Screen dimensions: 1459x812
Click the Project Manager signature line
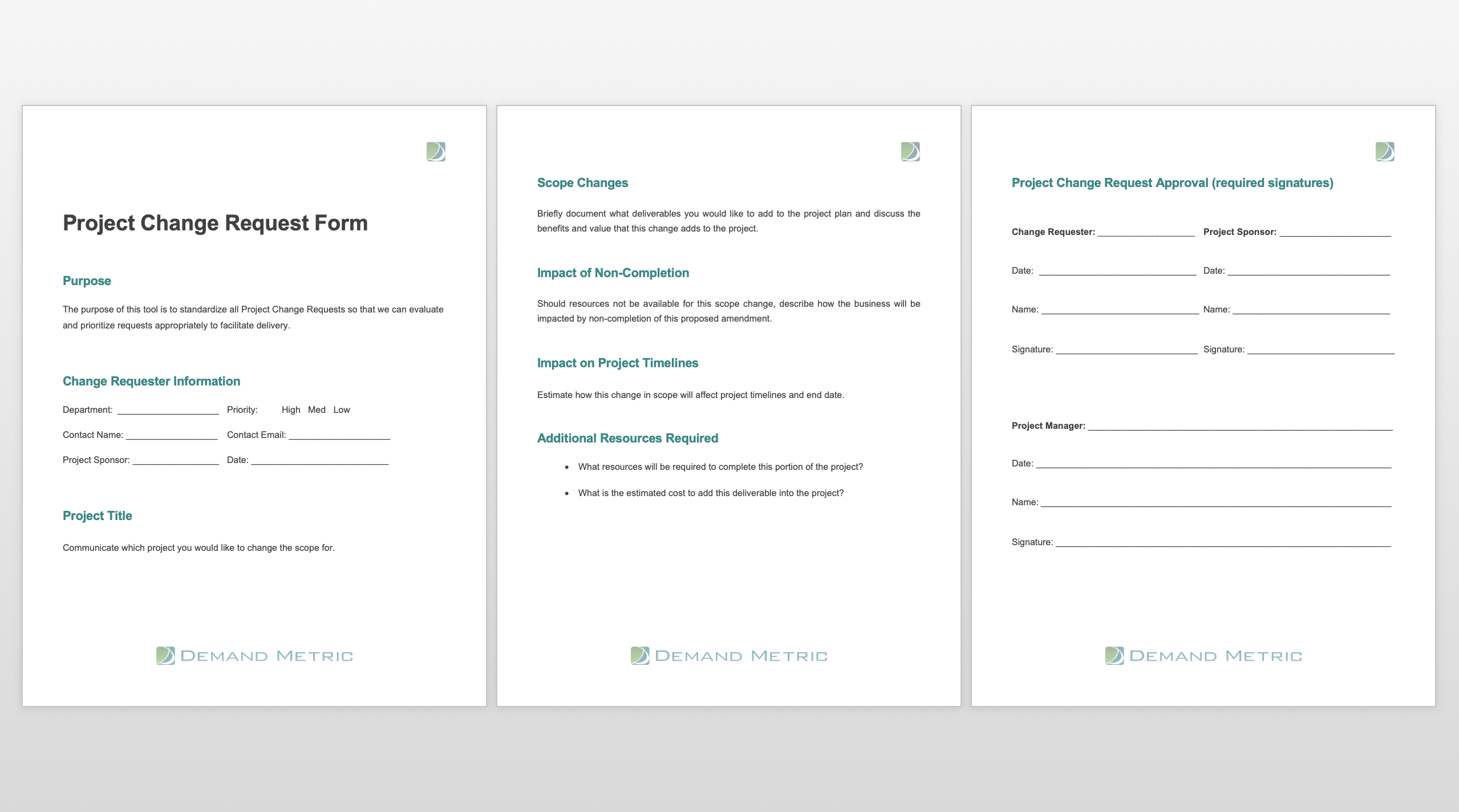(1223, 543)
